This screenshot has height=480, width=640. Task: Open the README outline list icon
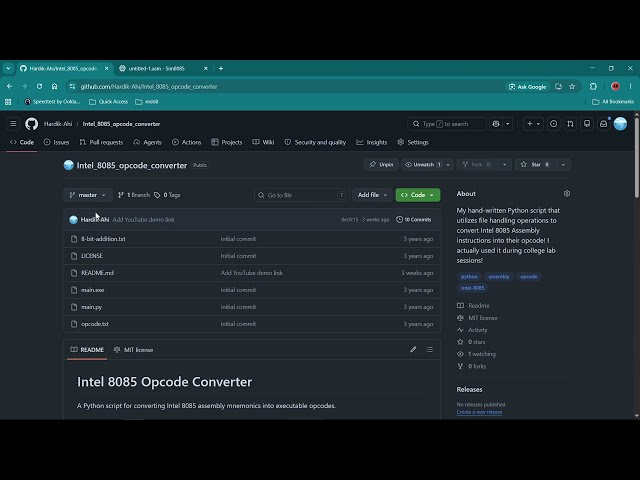[x=430, y=349]
